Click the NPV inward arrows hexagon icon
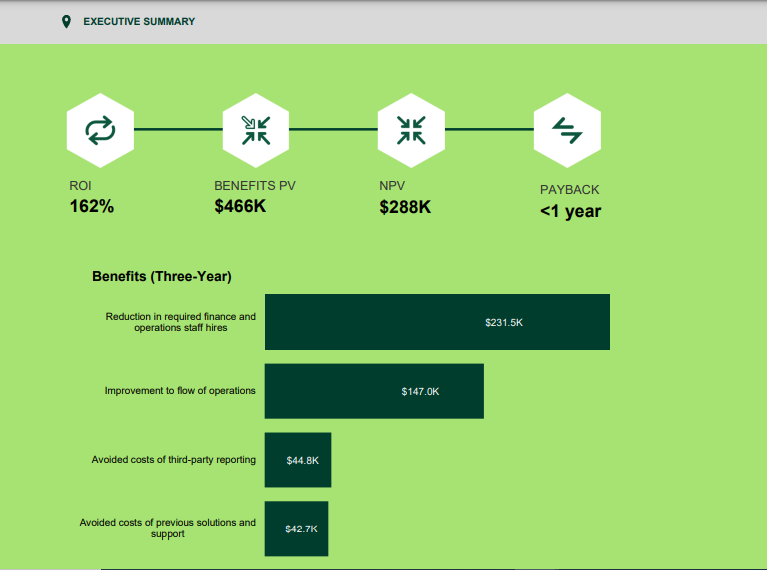The width and height of the screenshot is (767, 570). click(x=411, y=129)
